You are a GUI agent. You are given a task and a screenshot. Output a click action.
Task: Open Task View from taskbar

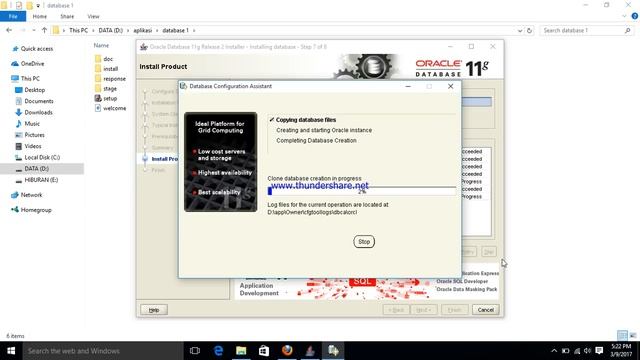(195, 351)
